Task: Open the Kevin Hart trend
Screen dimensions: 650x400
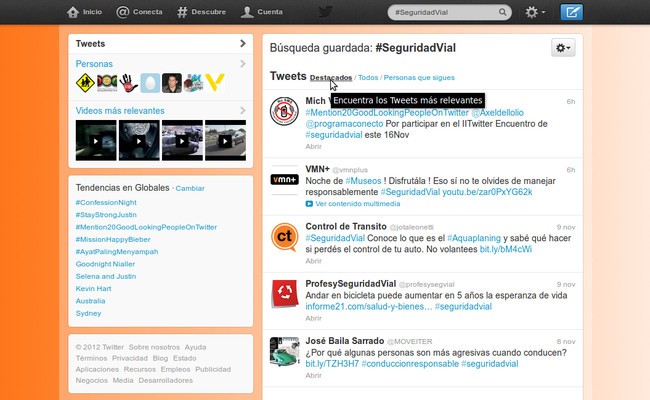Action: (93, 288)
